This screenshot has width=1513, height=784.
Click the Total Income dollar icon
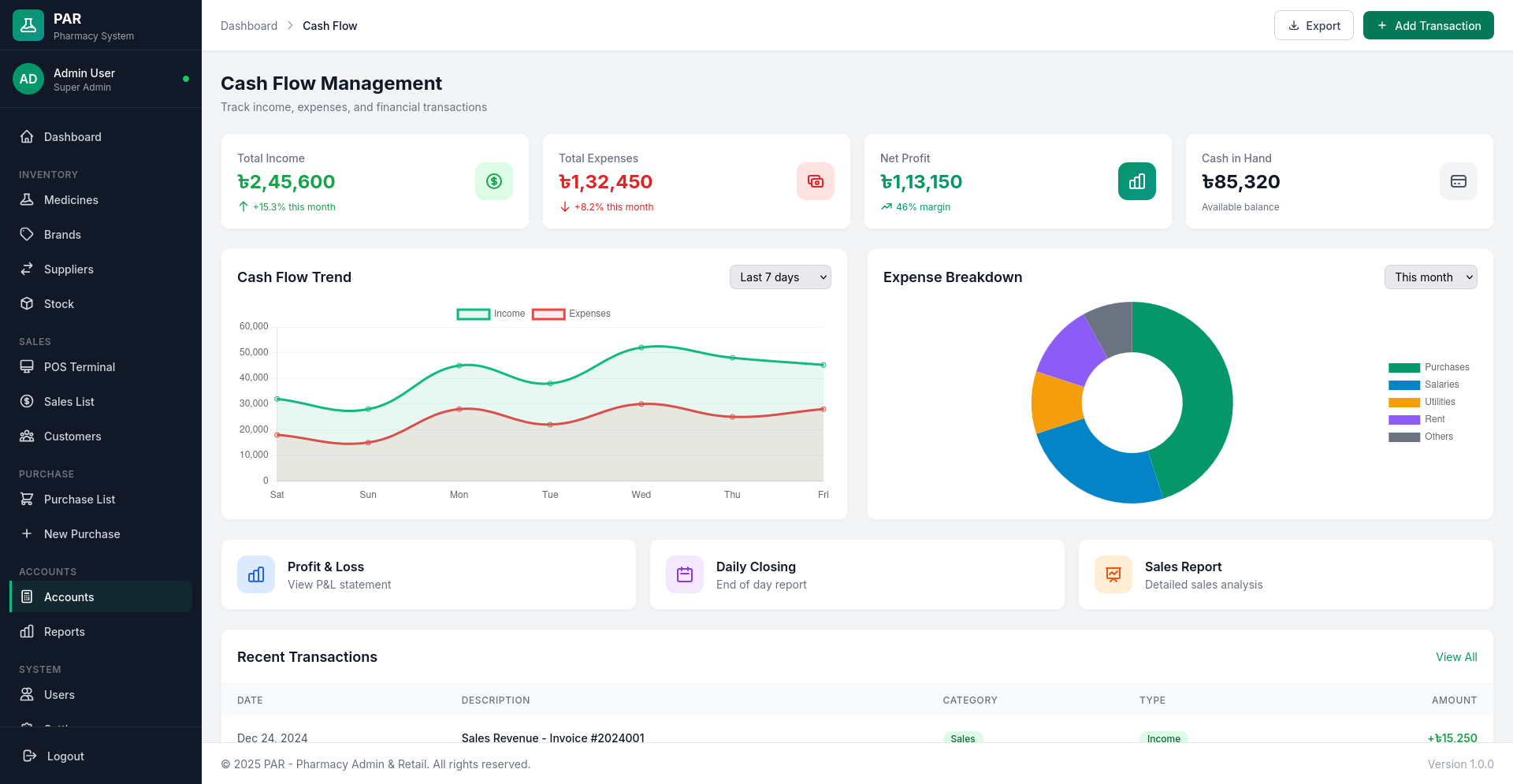(493, 181)
